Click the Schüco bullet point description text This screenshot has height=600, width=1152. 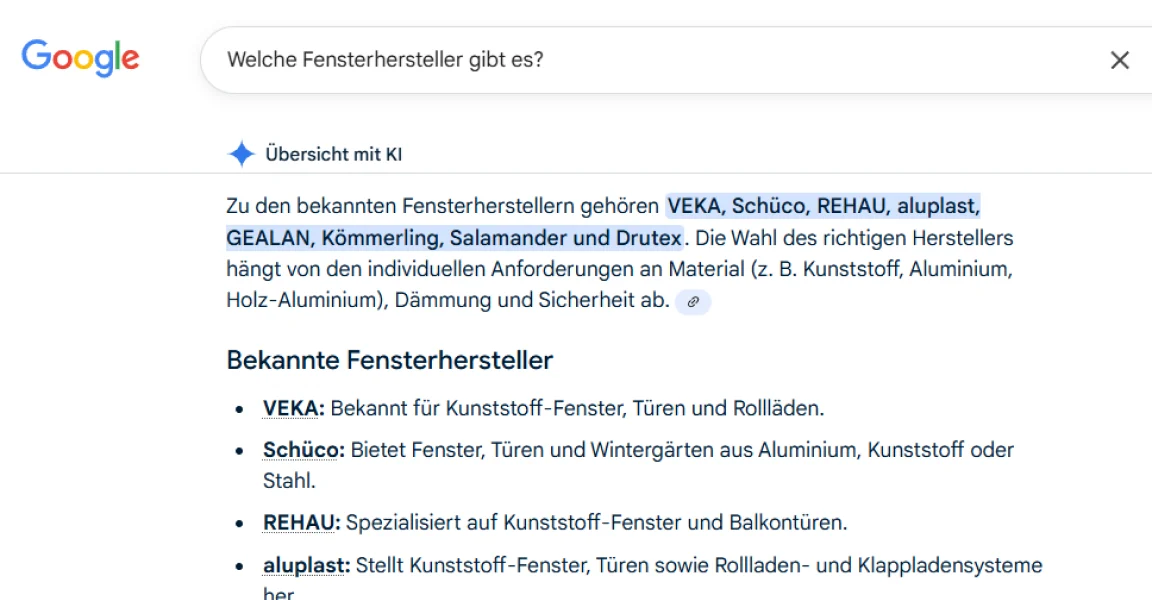(650, 450)
